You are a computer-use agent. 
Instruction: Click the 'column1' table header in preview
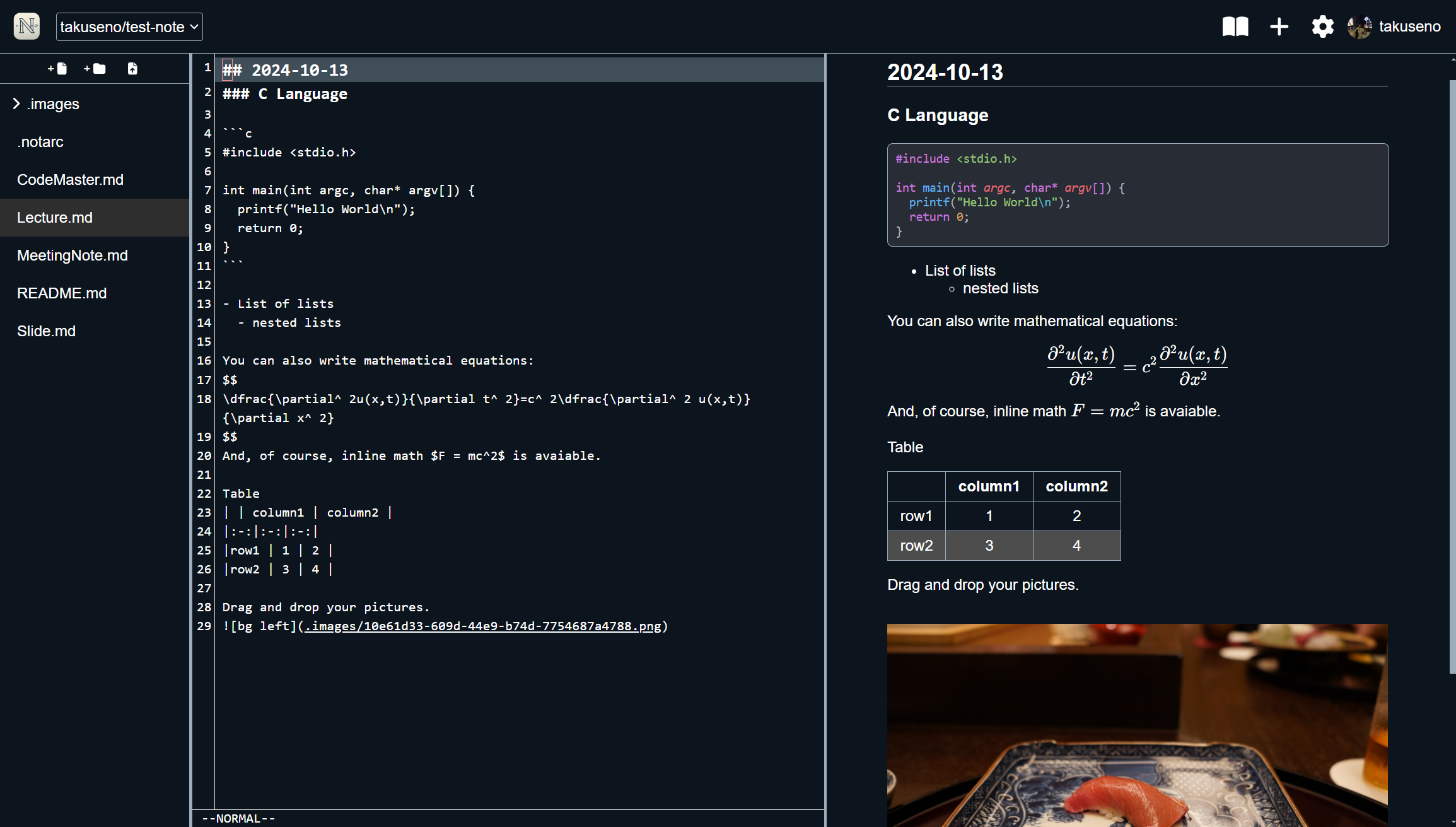tap(989, 486)
